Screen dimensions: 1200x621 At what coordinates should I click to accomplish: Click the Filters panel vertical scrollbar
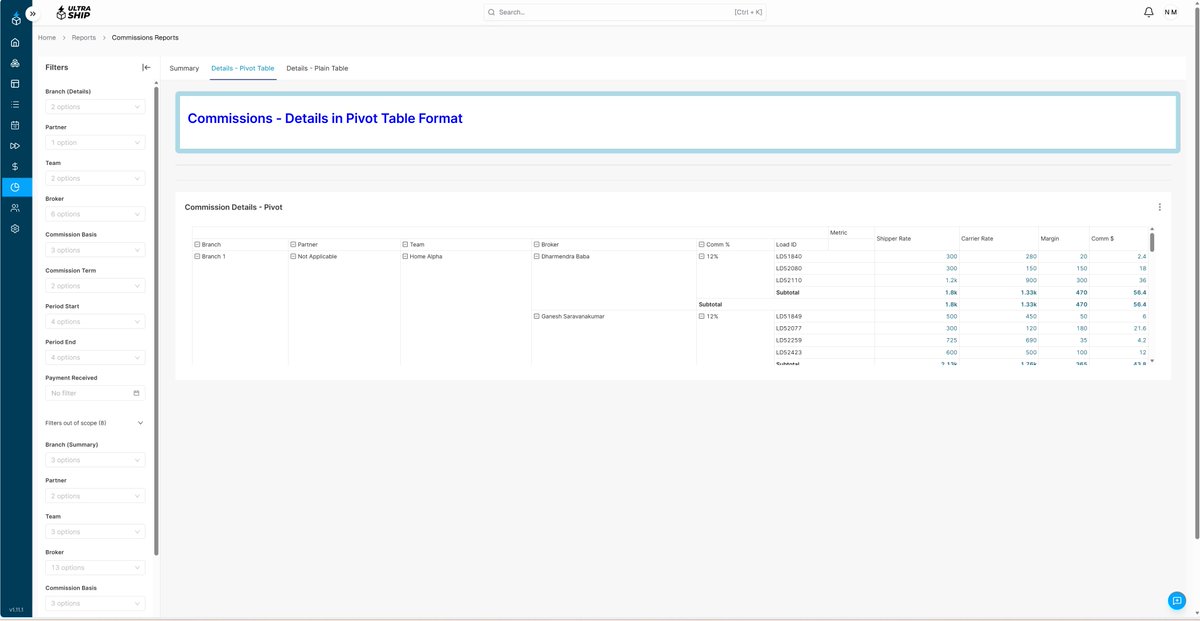click(156, 320)
